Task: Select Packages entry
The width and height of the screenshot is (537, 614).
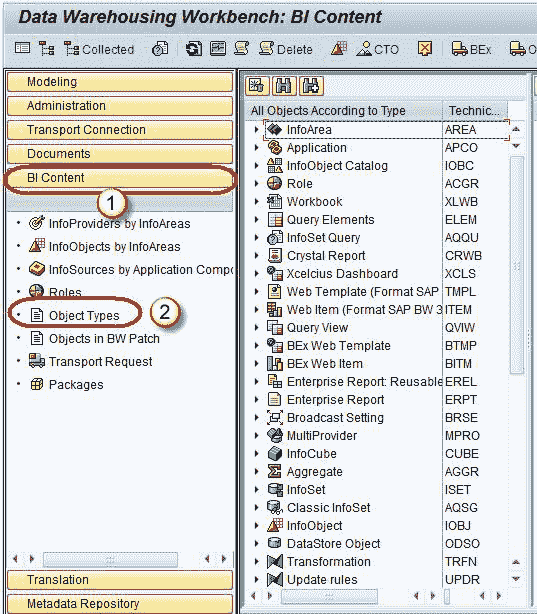Action: point(76,385)
